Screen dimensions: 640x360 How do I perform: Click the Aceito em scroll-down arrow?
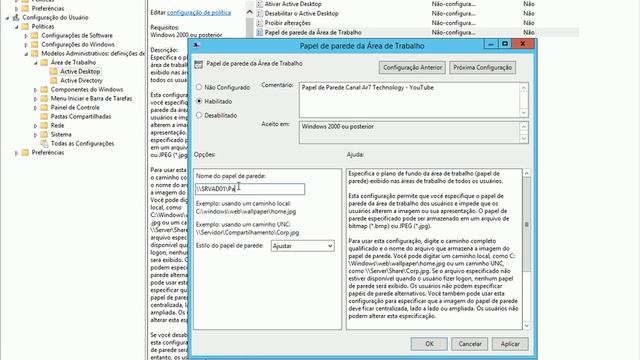click(x=524, y=139)
